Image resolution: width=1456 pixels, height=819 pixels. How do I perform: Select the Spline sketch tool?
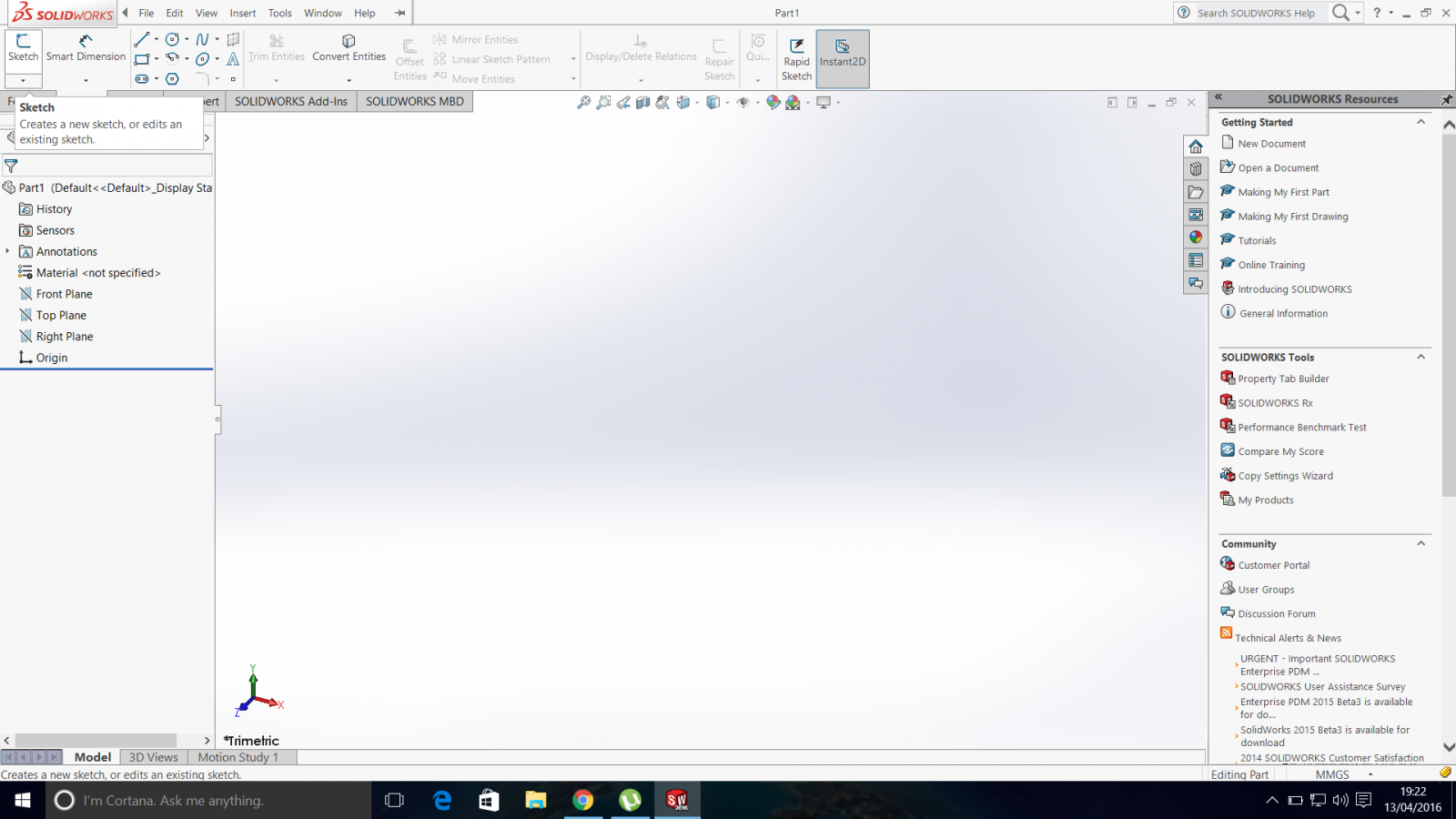202,39
